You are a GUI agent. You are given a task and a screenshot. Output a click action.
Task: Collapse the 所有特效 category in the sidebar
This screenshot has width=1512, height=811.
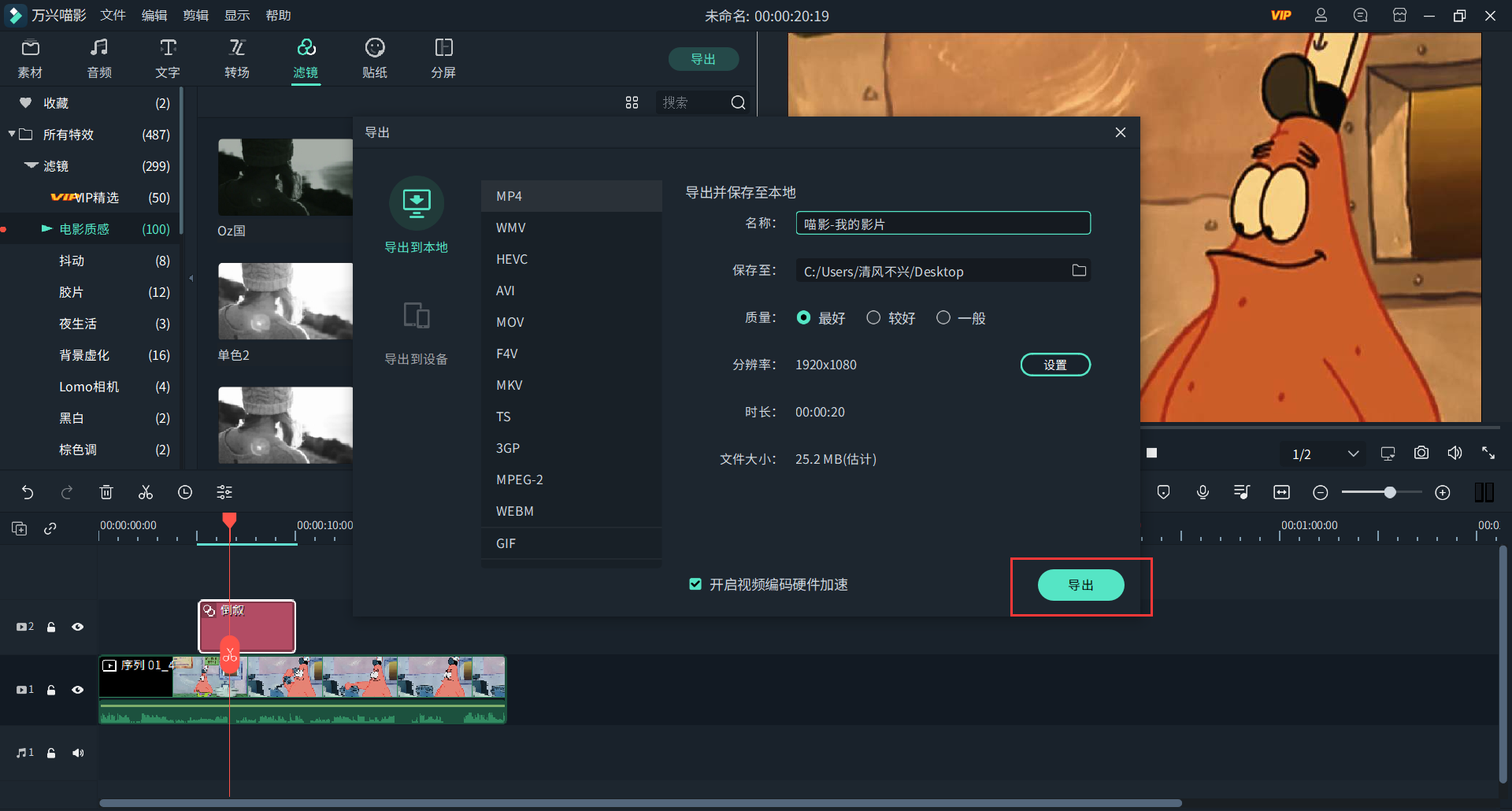(12, 134)
